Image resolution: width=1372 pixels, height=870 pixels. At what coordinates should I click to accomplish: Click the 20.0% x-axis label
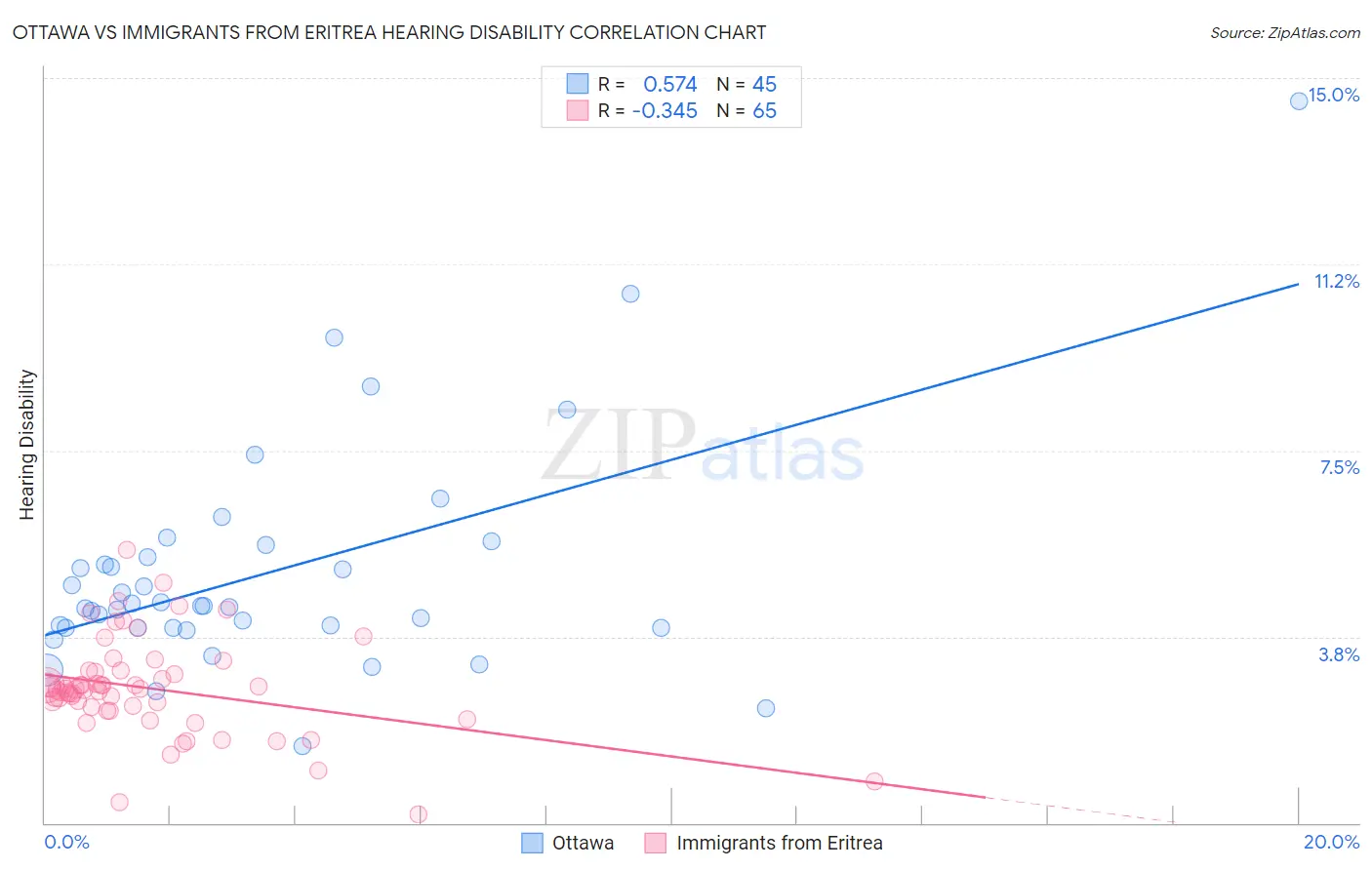coord(1332,842)
